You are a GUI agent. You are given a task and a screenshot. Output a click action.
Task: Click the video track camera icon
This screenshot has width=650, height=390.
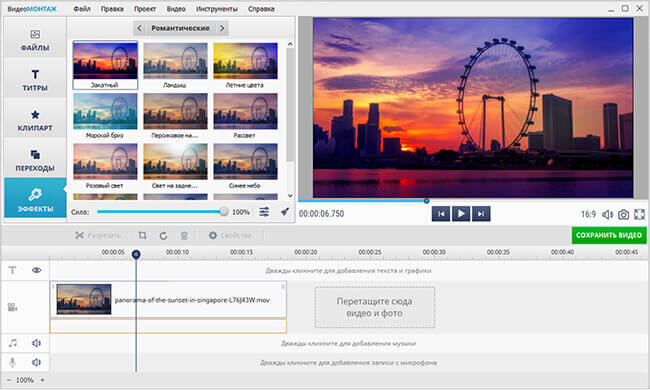pos(12,307)
